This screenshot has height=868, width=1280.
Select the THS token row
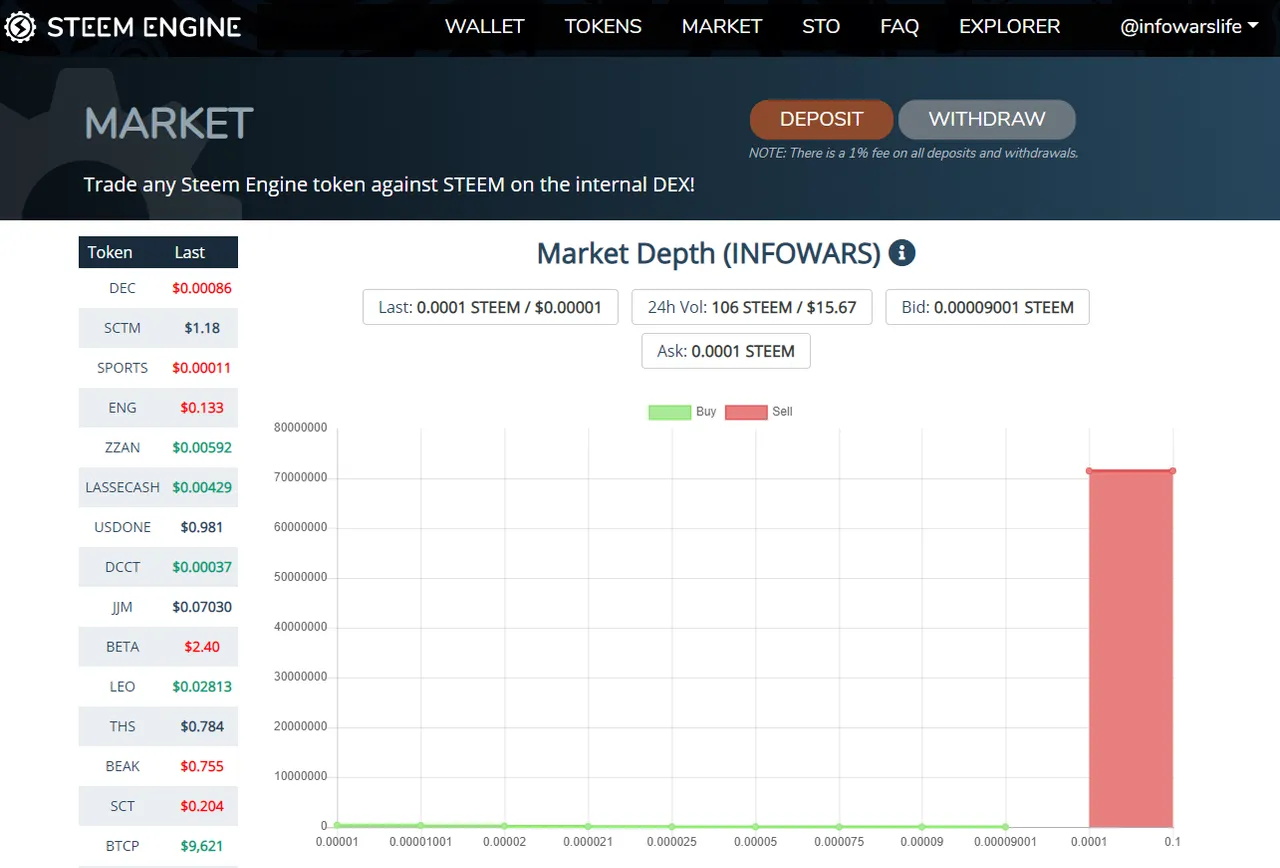tap(158, 727)
